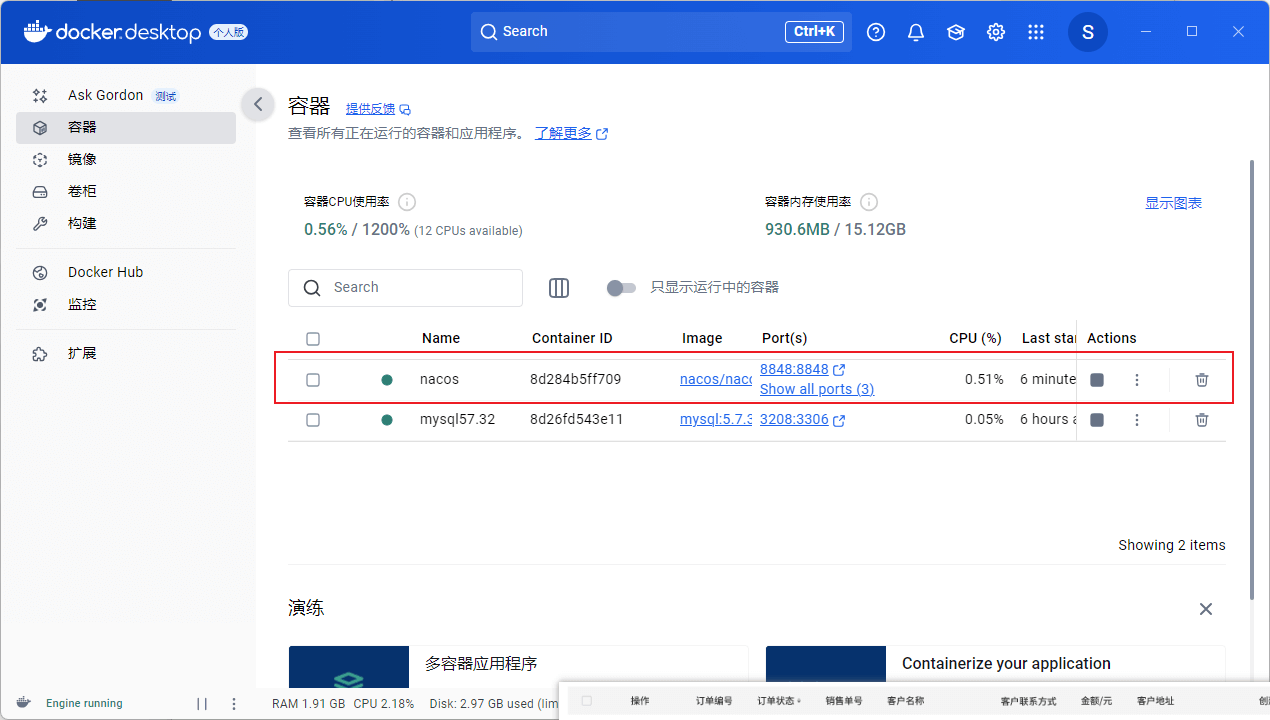This screenshot has height=720, width=1270.
Task: Click the memory usage info icon
Action: 869,202
